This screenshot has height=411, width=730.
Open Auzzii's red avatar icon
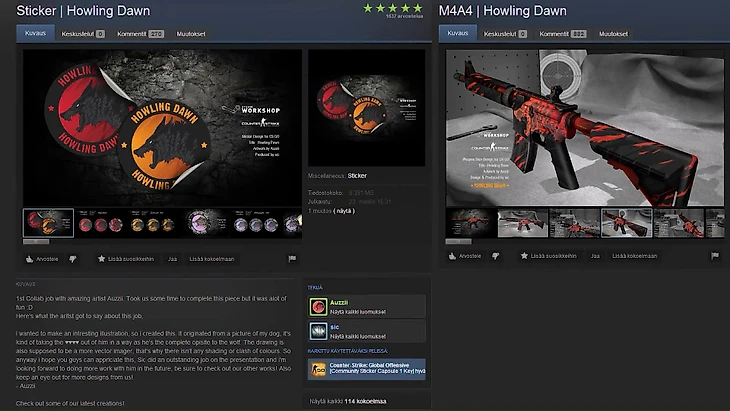[318, 307]
